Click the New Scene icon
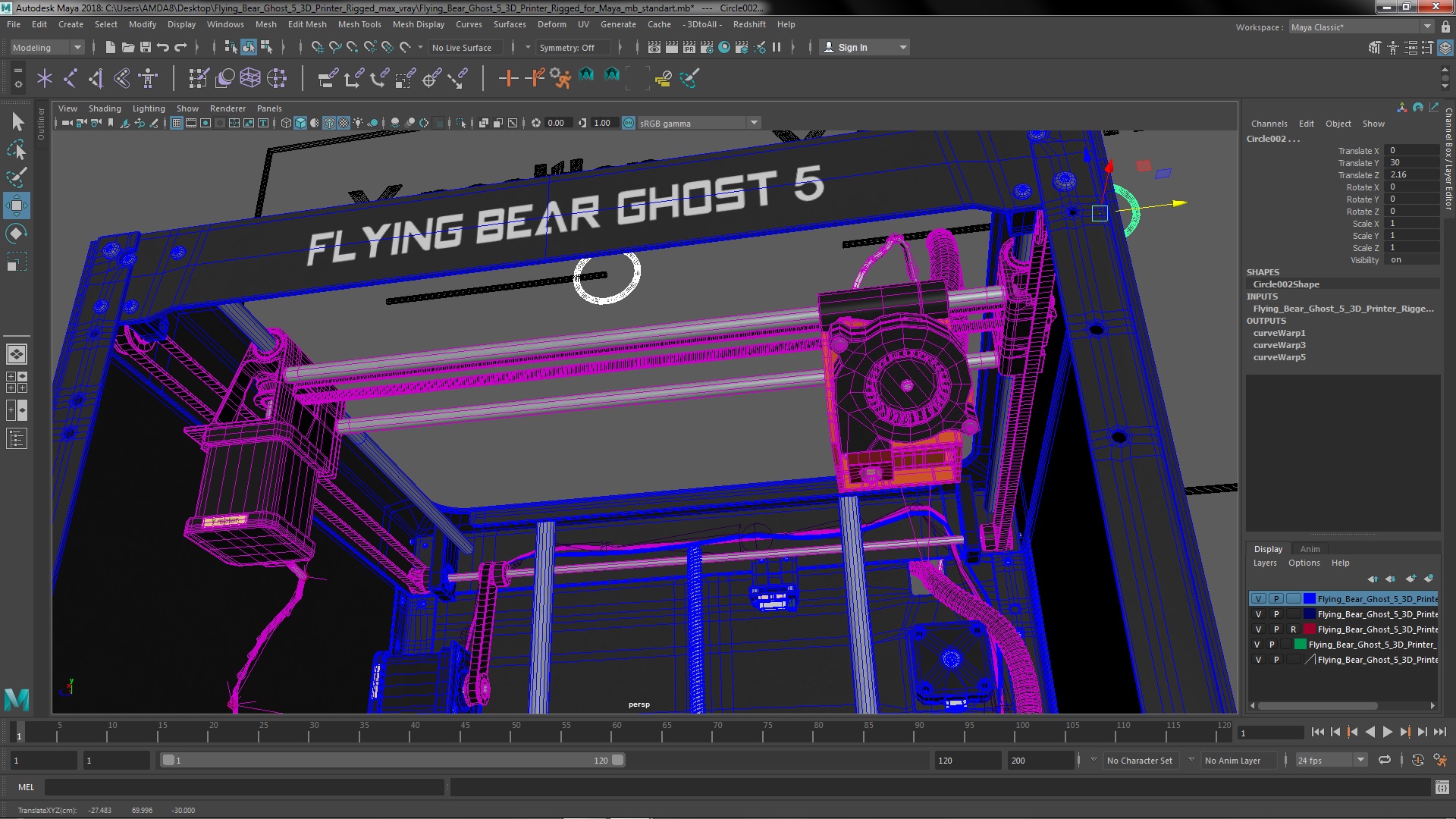The width and height of the screenshot is (1456, 819). click(110, 47)
